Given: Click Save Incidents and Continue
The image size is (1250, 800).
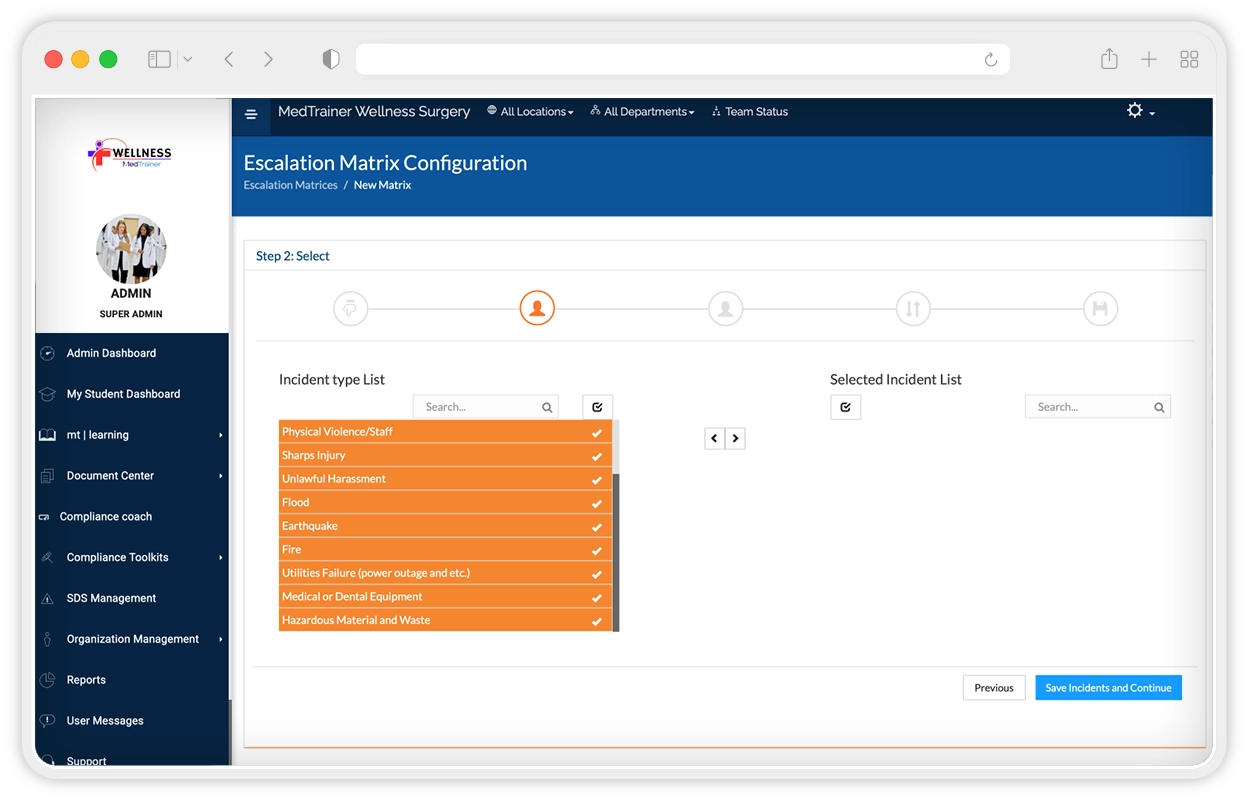Looking at the screenshot, I should pos(1108,688).
